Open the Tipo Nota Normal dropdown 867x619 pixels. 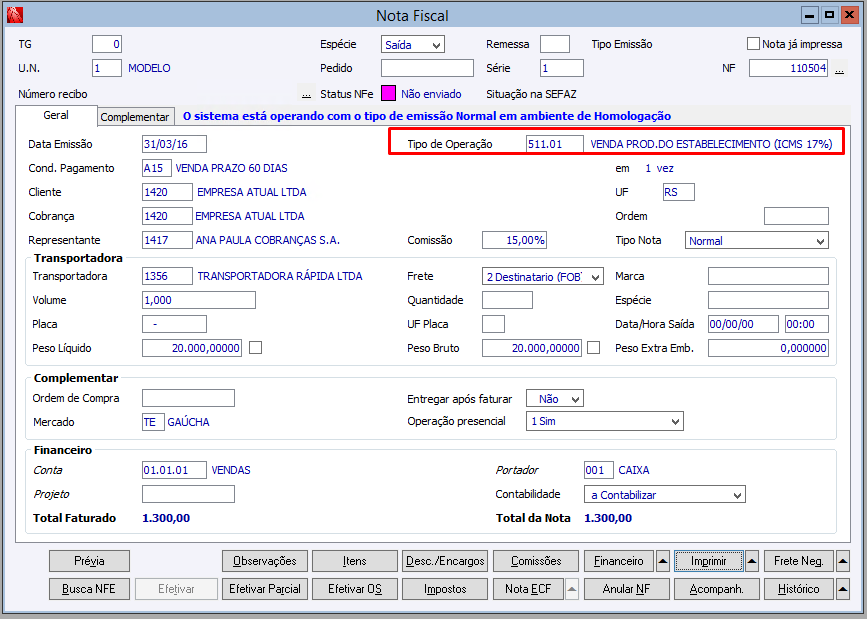[756, 241]
